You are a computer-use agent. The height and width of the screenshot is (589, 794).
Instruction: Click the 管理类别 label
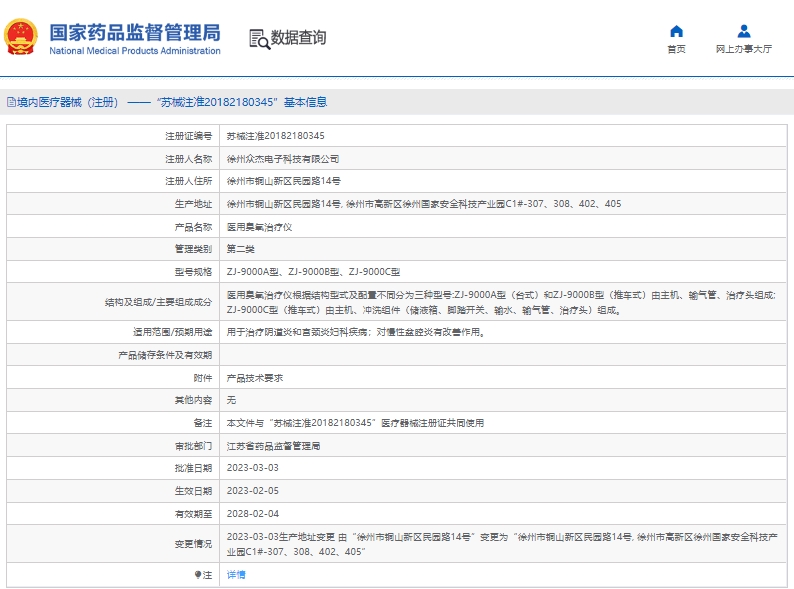pyautogui.click(x=193, y=249)
